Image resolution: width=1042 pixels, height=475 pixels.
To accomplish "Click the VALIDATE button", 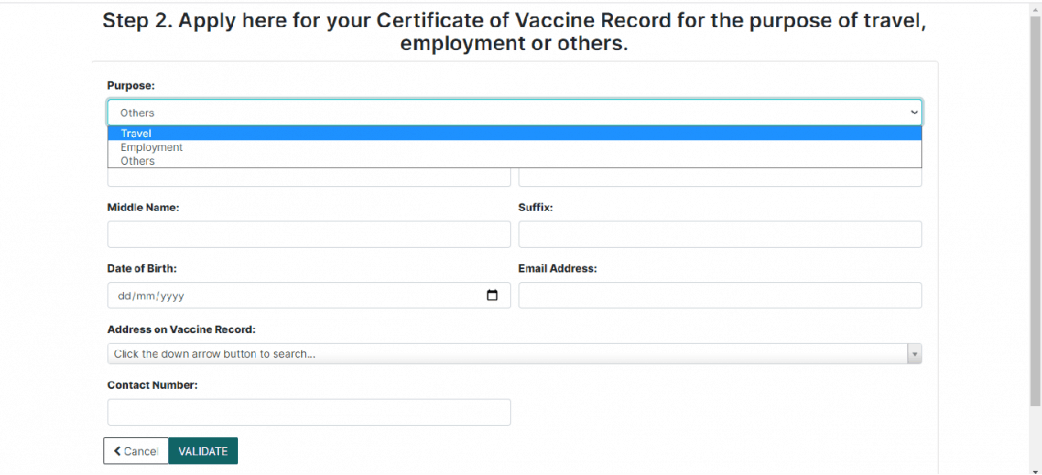I will pos(203,451).
